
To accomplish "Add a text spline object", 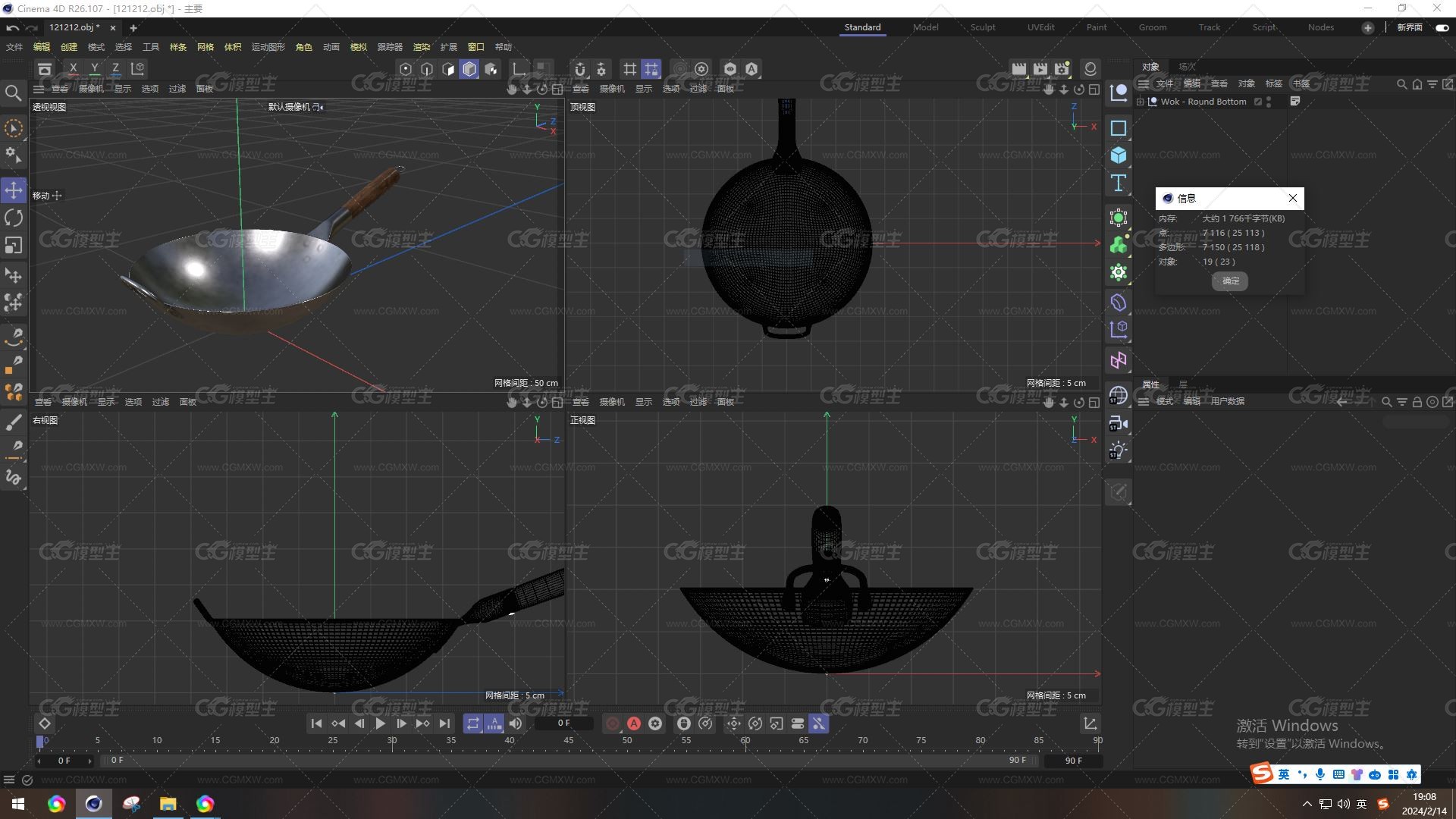I will pyautogui.click(x=1119, y=183).
